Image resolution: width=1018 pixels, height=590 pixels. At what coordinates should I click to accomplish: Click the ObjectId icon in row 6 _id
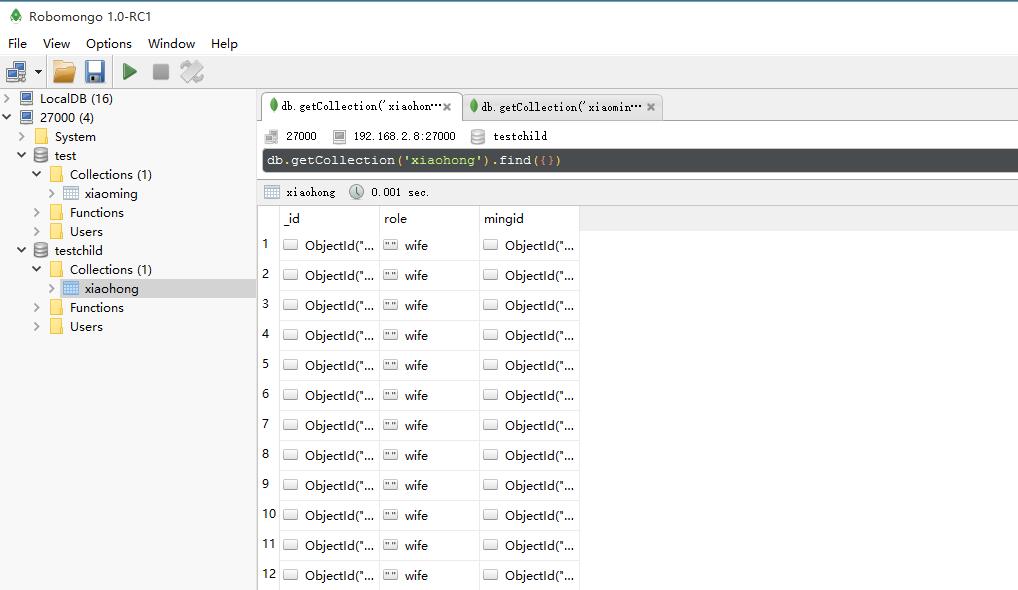(290, 395)
